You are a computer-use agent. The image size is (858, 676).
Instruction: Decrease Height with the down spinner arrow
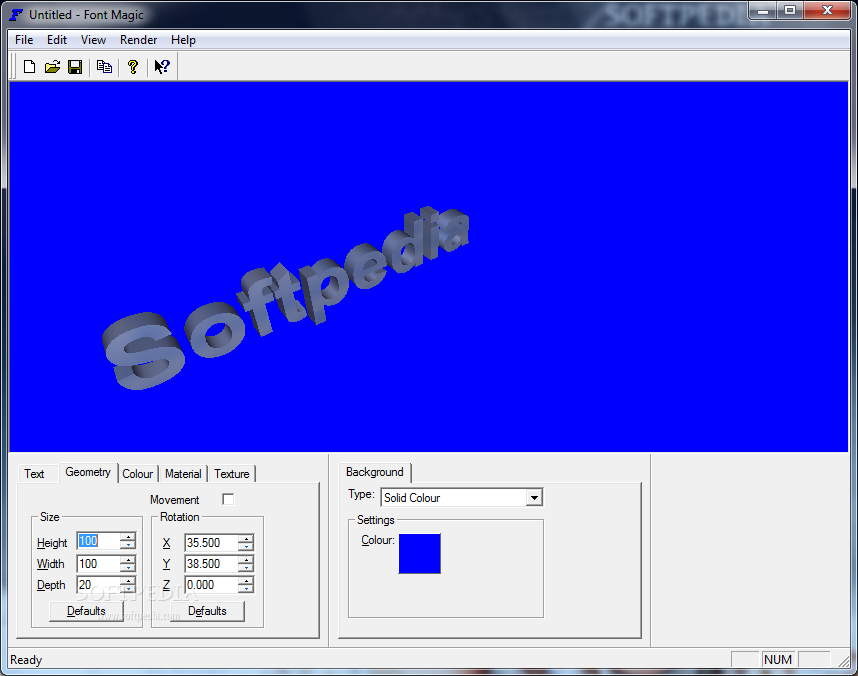[x=128, y=546]
